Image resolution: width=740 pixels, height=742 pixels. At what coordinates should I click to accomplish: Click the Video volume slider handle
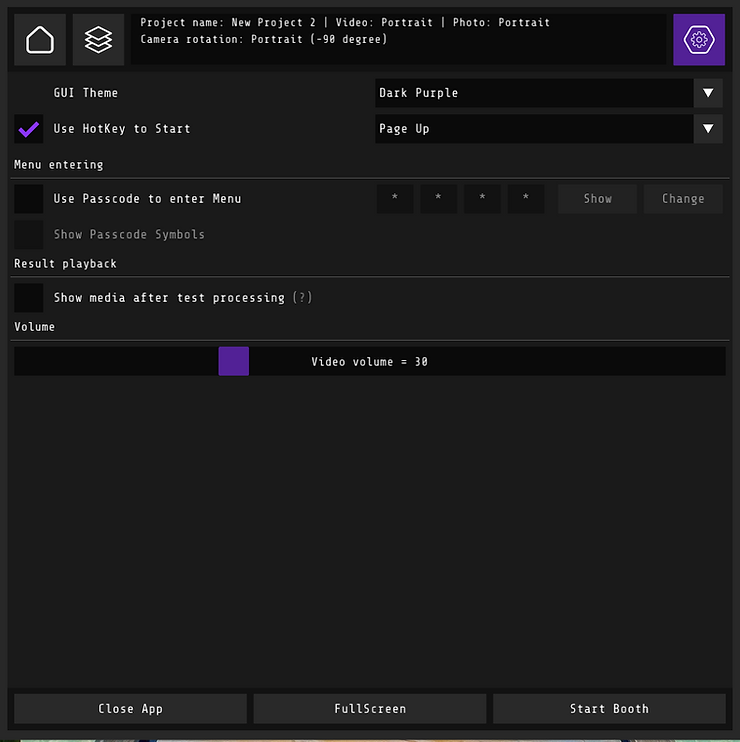coord(234,361)
